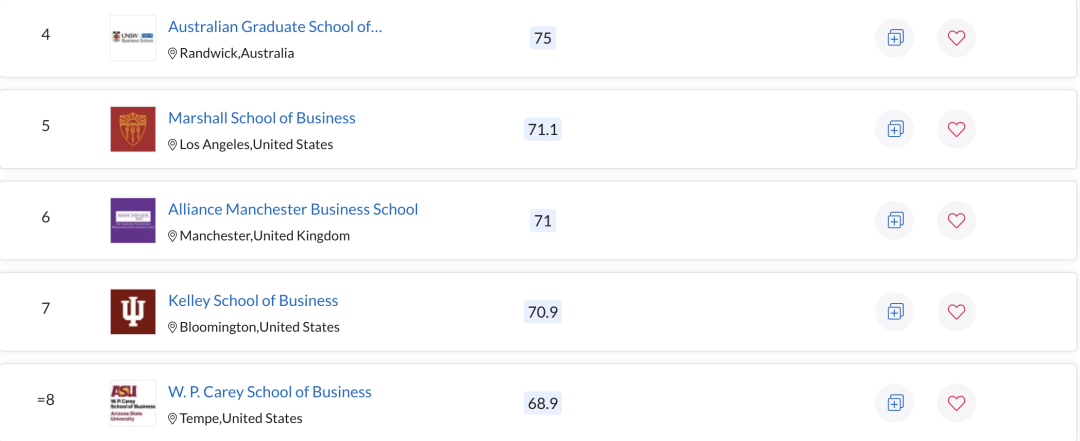Compare W. P. Carey School of Business
The height and width of the screenshot is (441, 1080).
click(894, 403)
